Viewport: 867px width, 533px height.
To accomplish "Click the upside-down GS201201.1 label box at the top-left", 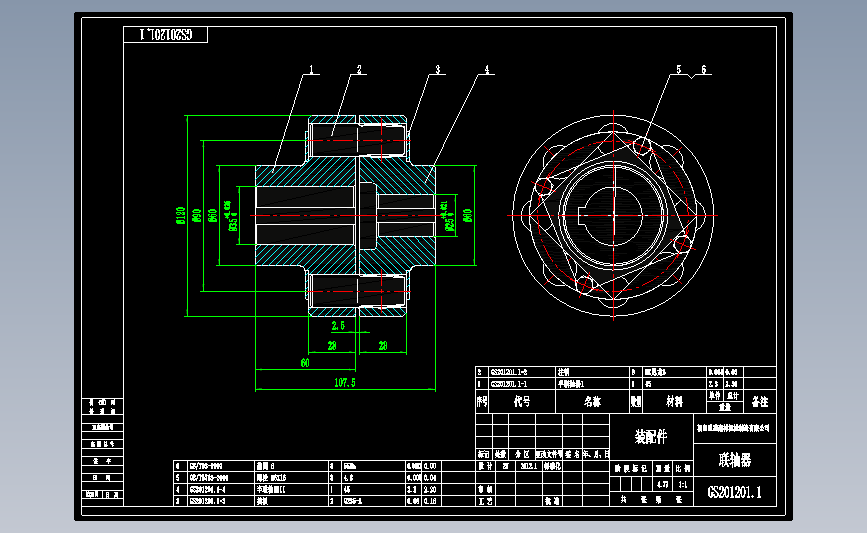I will point(165,35).
